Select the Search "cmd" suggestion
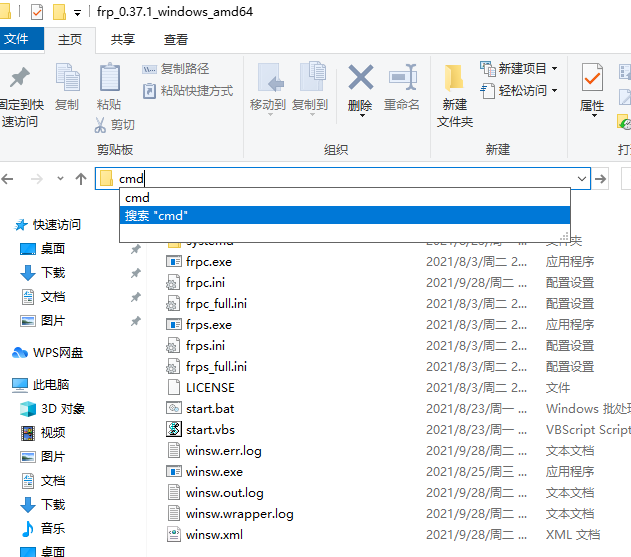 (x=345, y=215)
